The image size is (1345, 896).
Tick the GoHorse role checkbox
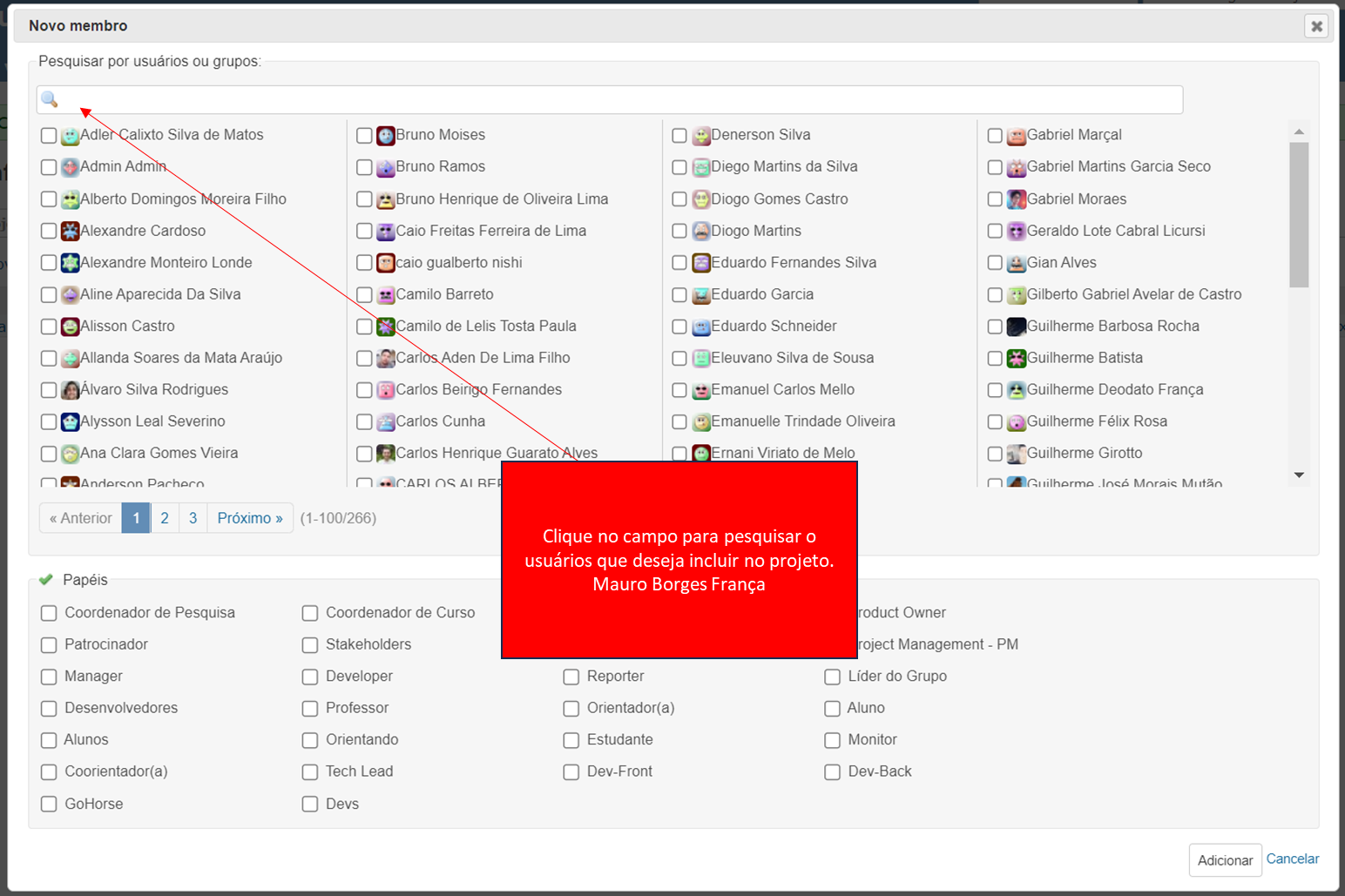point(49,805)
